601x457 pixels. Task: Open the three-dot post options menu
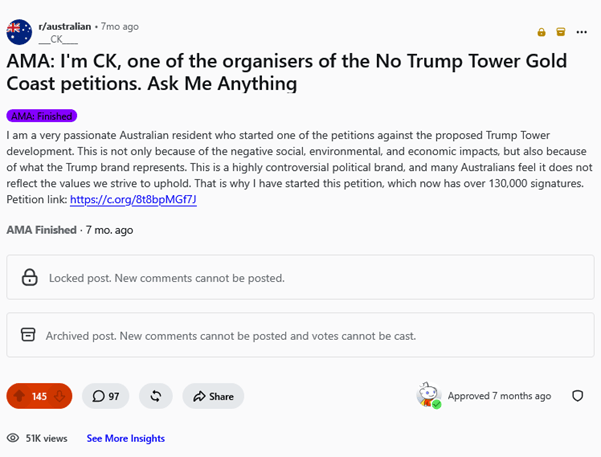(581, 32)
